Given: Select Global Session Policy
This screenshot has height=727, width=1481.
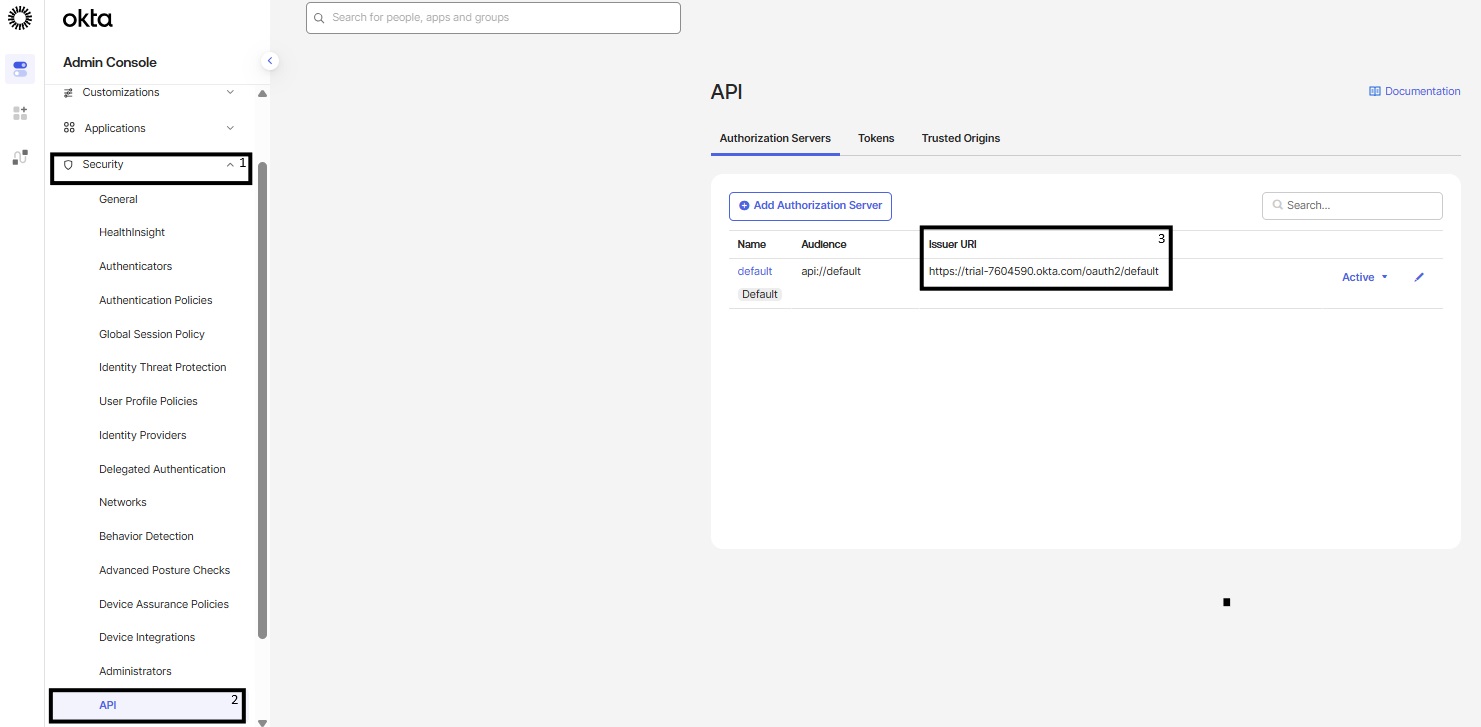Looking at the screenshot, I should (x=152, y=334).
